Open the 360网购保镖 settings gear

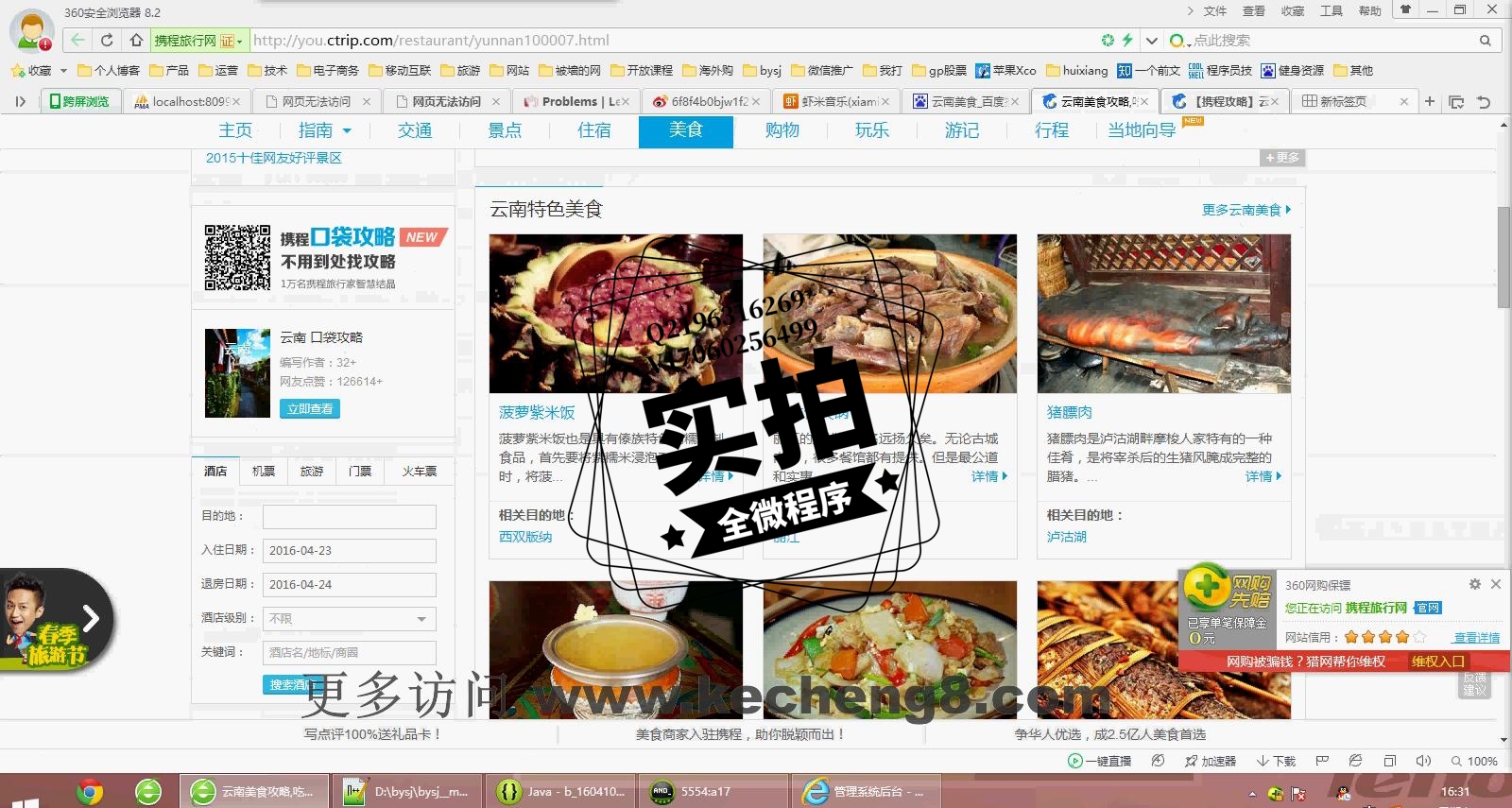pos(1474,584)
